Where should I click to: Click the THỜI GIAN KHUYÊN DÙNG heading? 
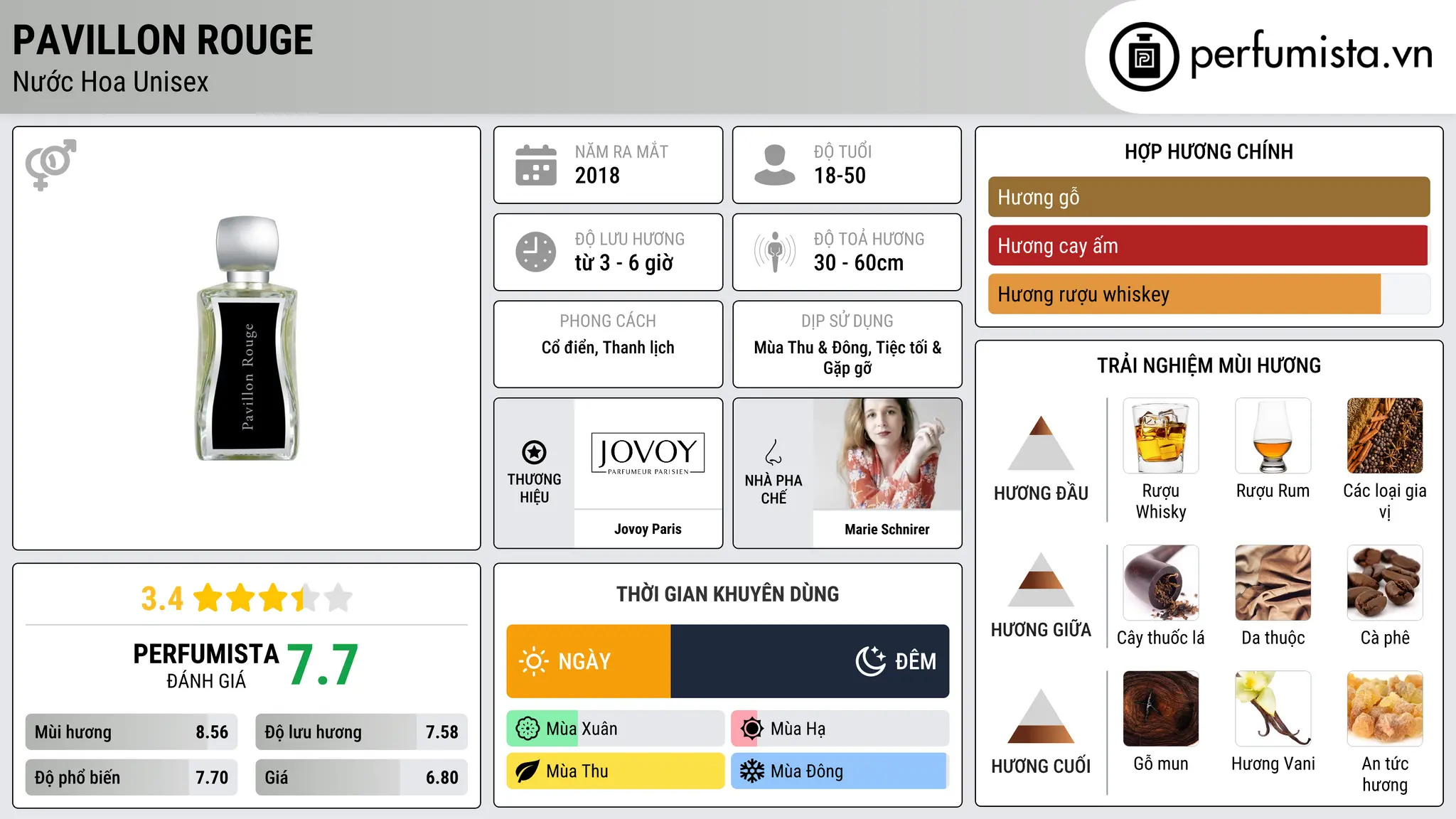(727, 594)
